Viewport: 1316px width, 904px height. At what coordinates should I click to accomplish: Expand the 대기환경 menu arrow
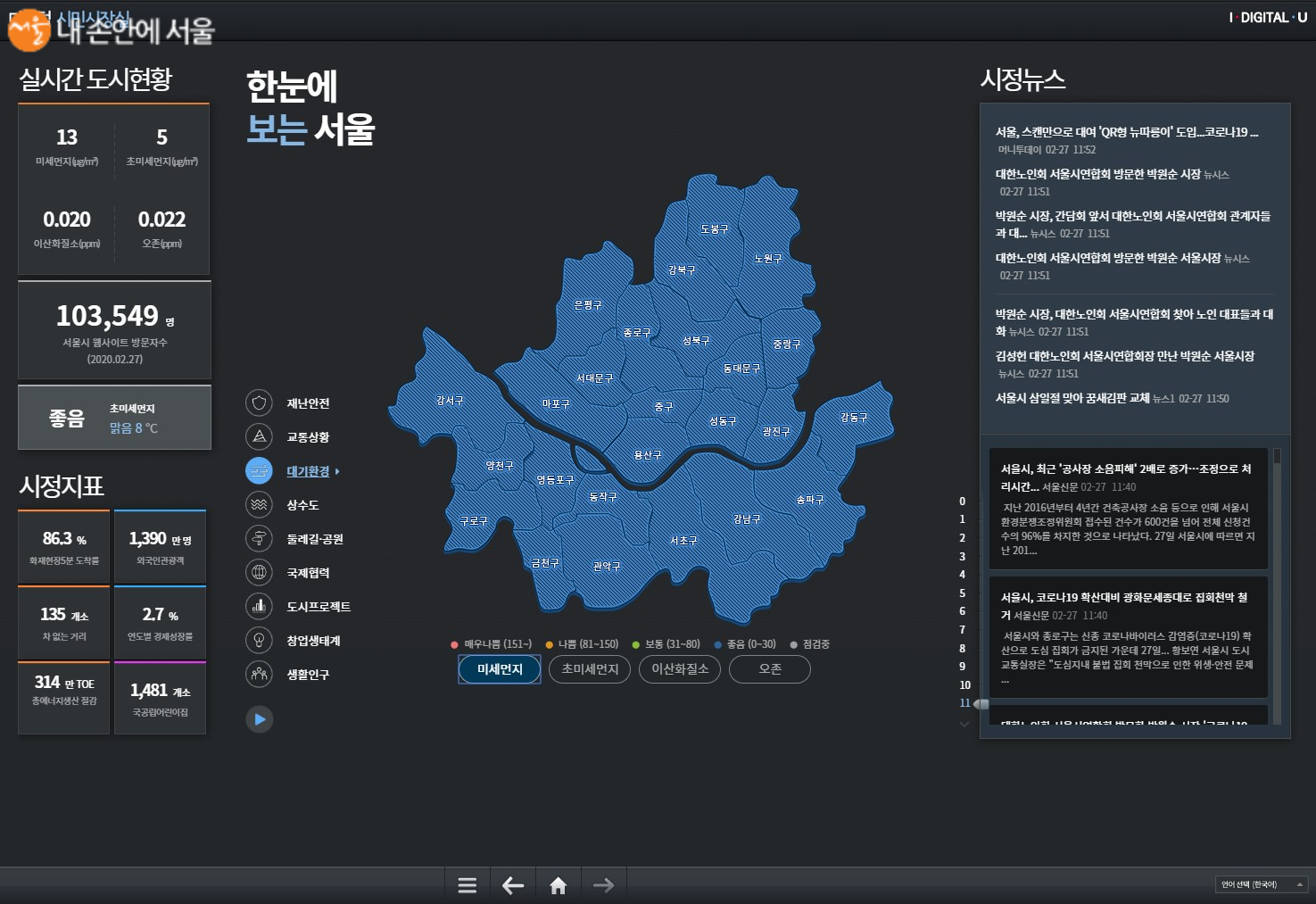pos(337,471)
